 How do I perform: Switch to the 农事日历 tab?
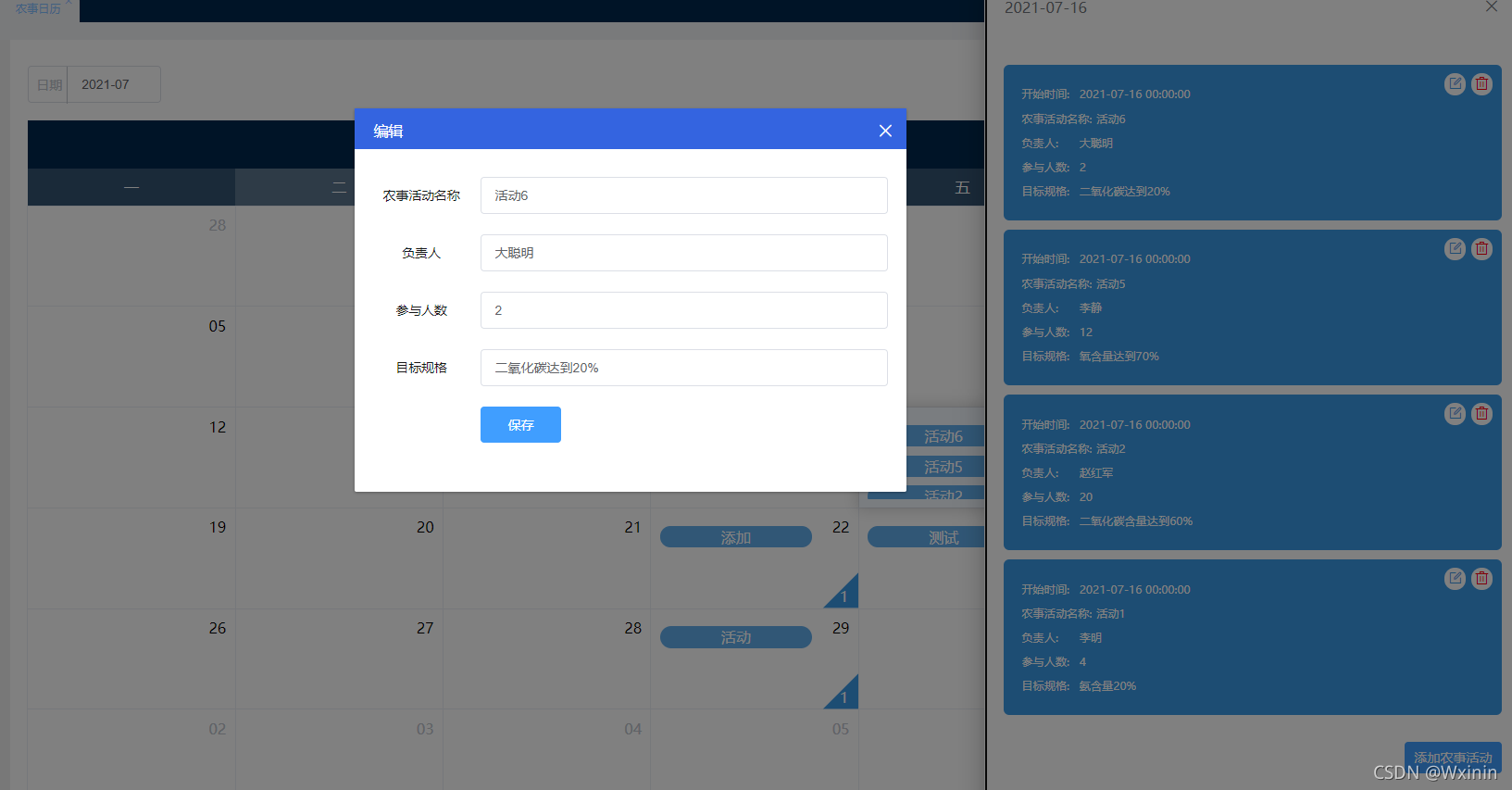(x=38, y=9)
